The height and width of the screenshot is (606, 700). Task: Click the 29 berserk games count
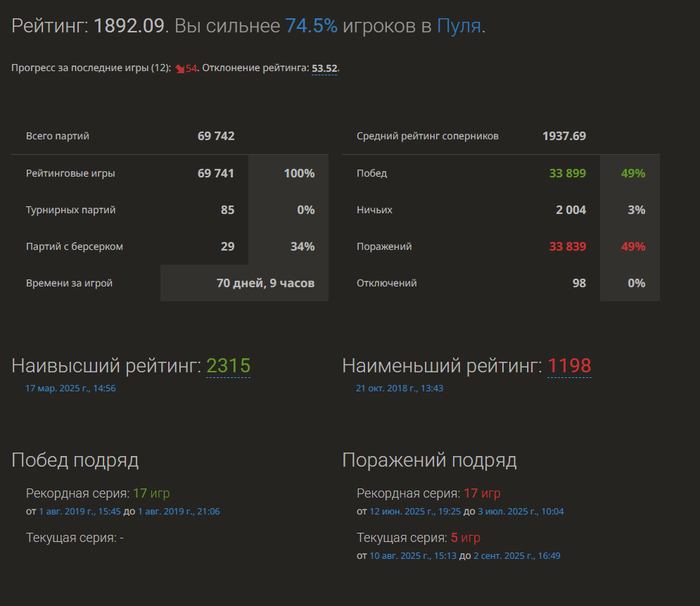pos(227,246)
